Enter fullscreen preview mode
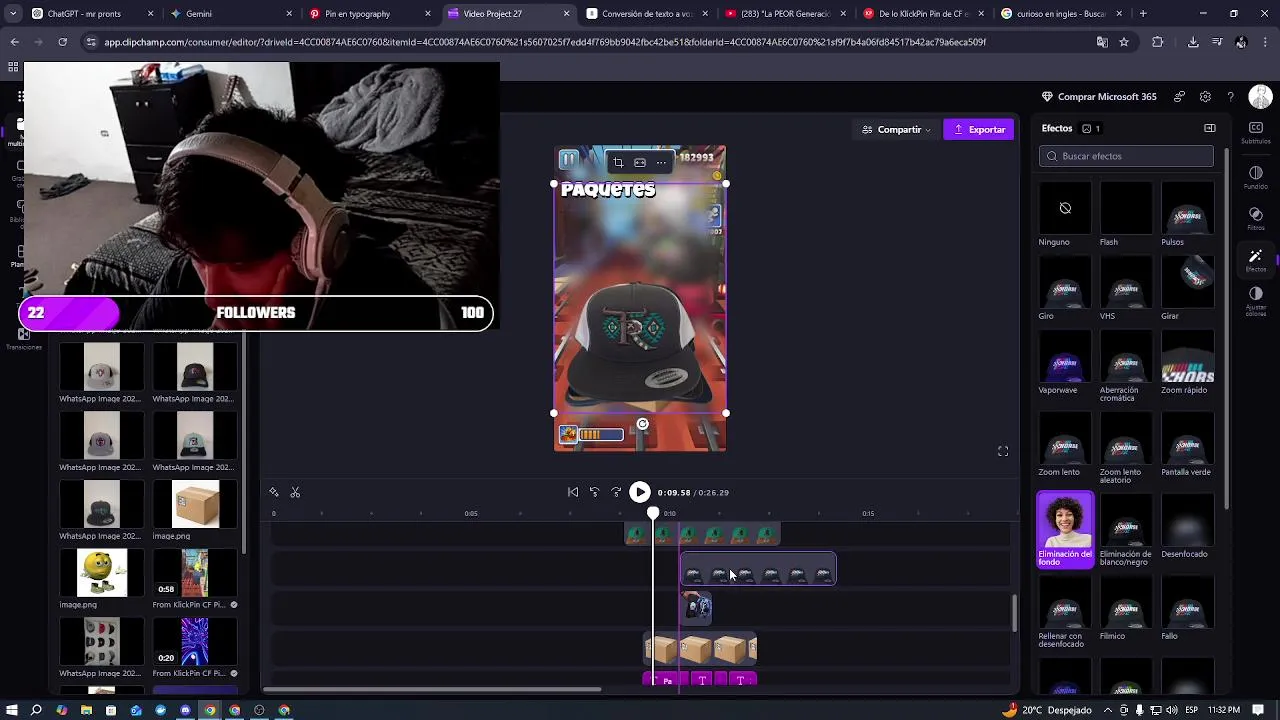This screenshot has height=720, width=1280. [x=1003, y=451]
